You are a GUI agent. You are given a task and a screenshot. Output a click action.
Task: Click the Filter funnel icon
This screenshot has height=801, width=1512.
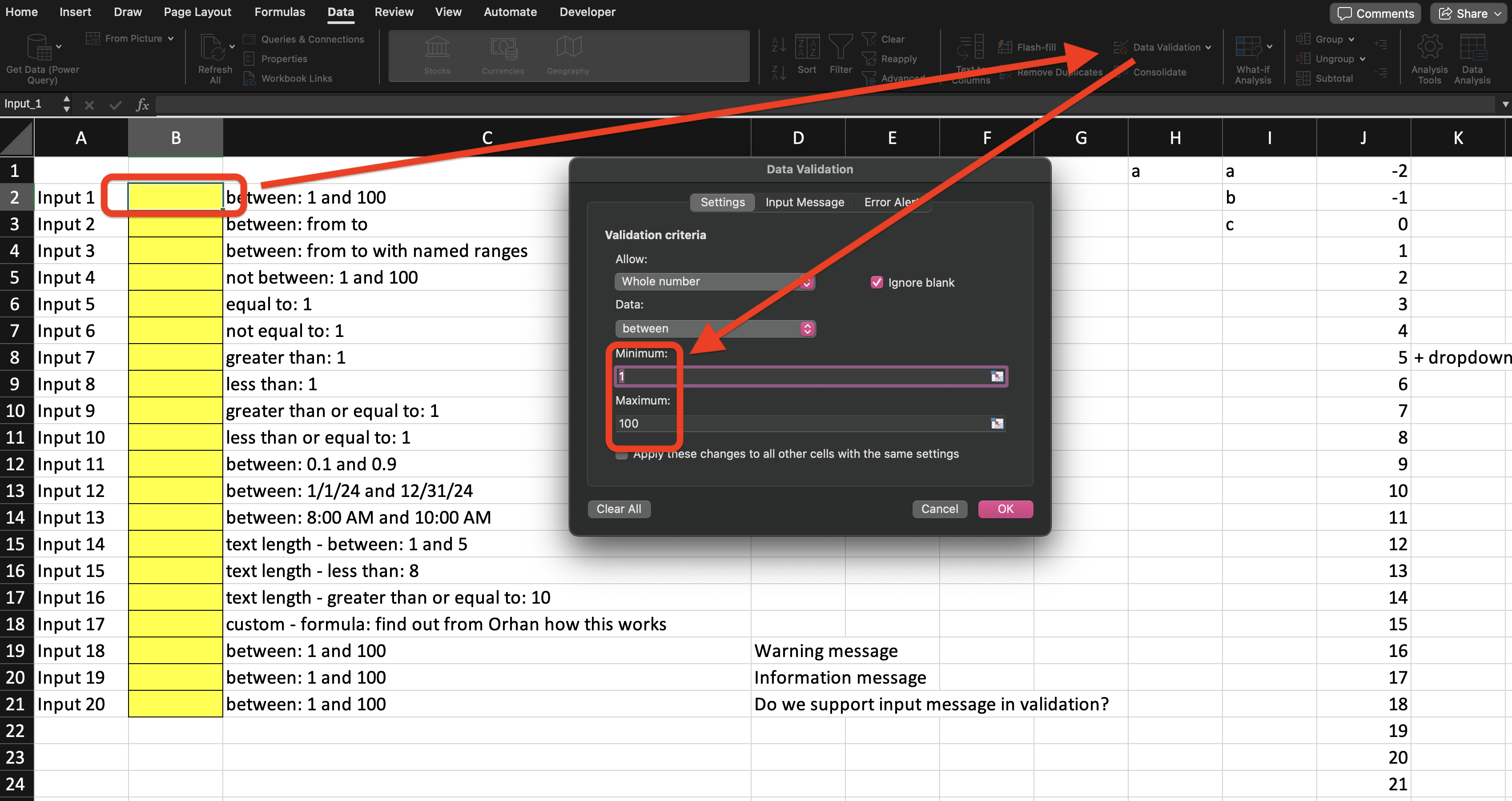tap(840, 48)
